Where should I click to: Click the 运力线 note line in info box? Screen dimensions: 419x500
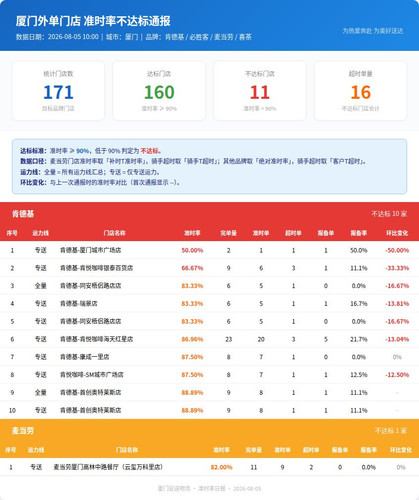pos(90,172)
